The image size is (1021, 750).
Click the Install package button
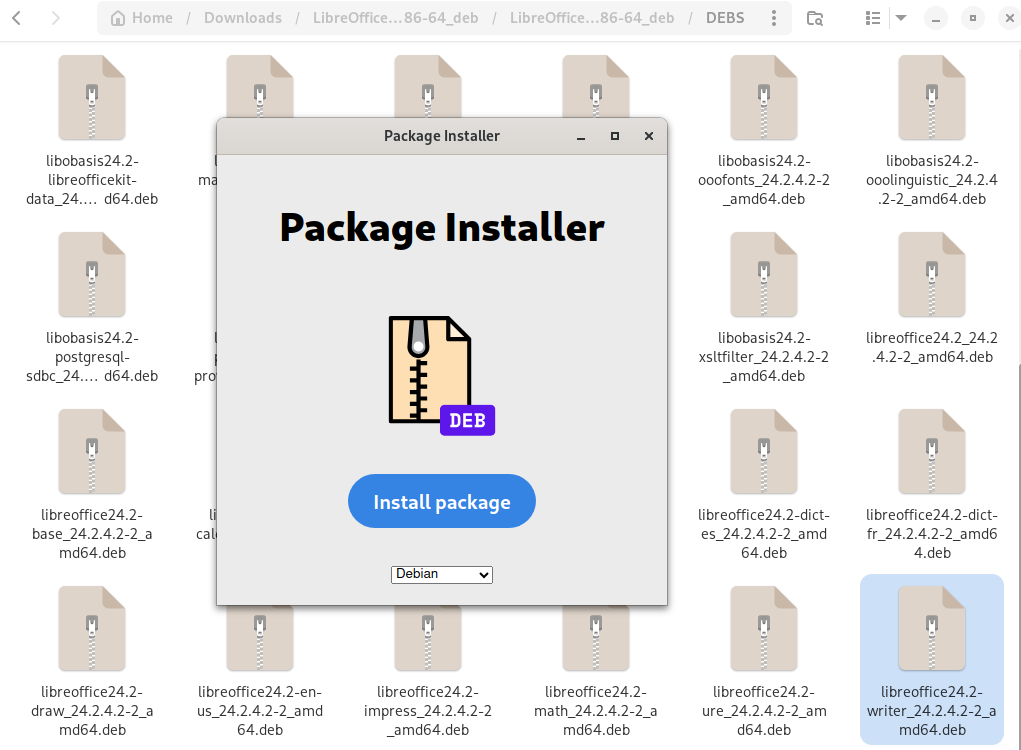coord(441,501)
